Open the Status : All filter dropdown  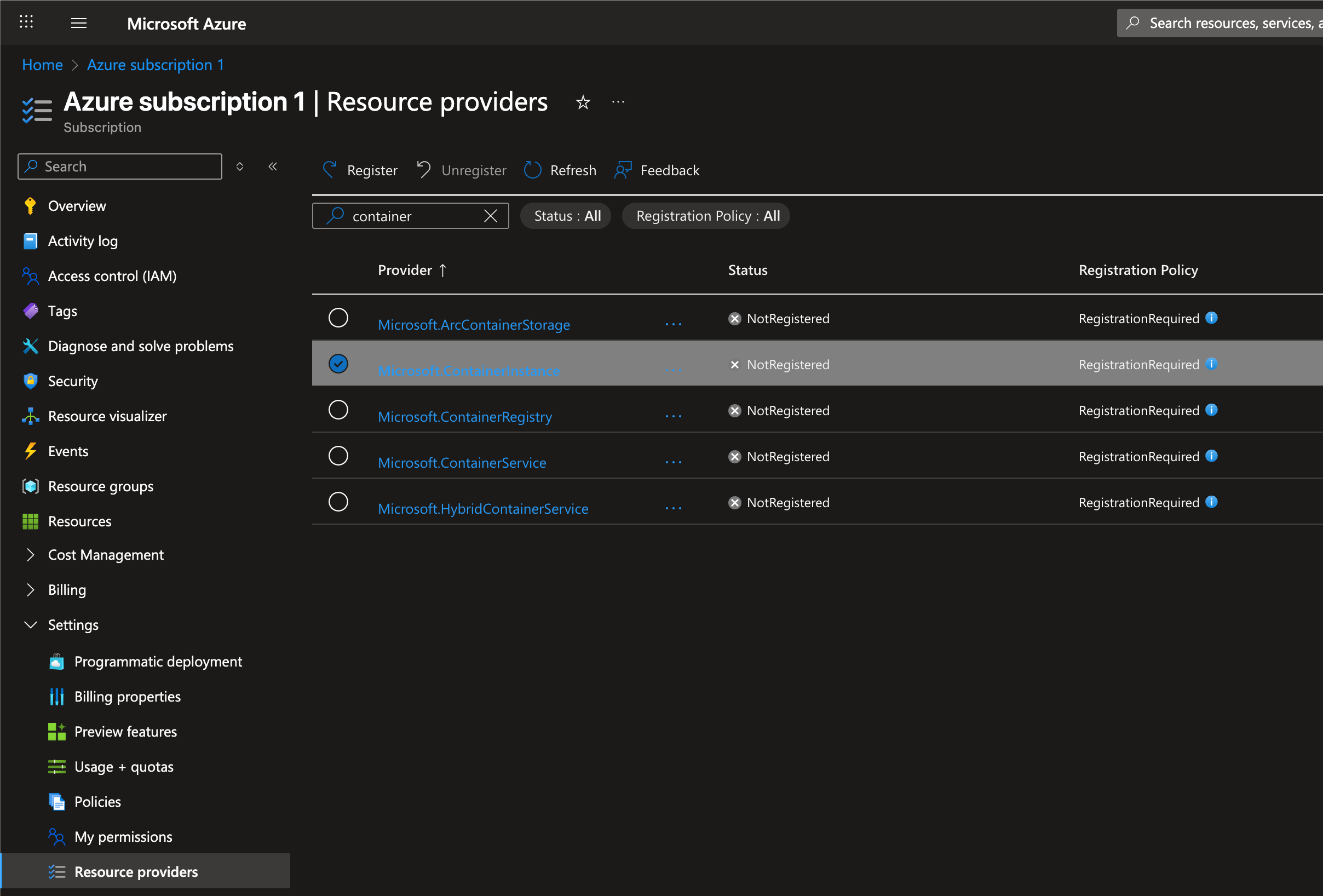coord(566,216)
